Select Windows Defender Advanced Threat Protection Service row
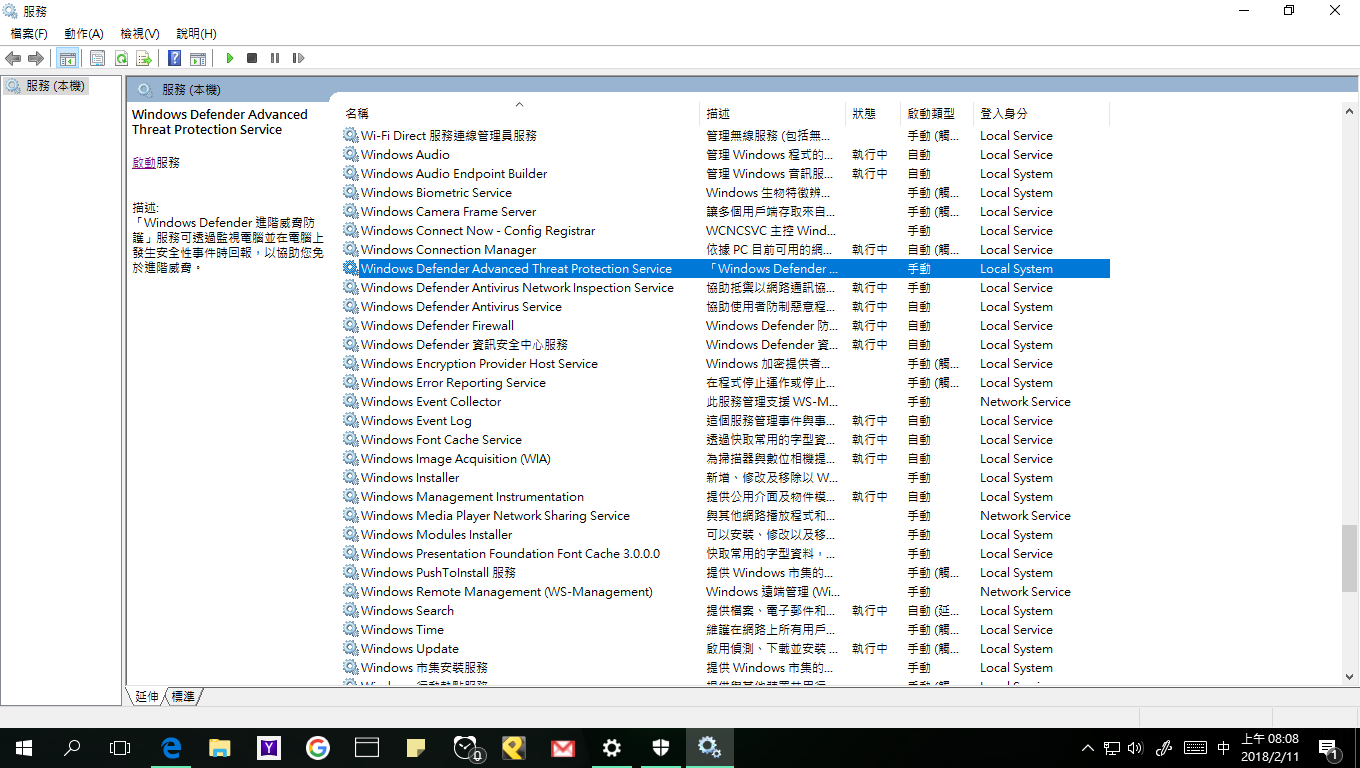1360x768 pixels. coord(725,268)
